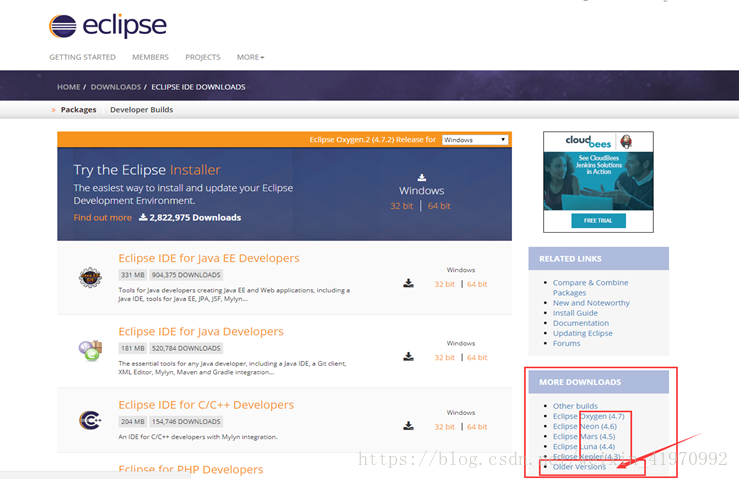Screen dimensions: 739x479
Task: Download Java Developers 64 bit
Action: pyautogui.click(x=477, y=357)
